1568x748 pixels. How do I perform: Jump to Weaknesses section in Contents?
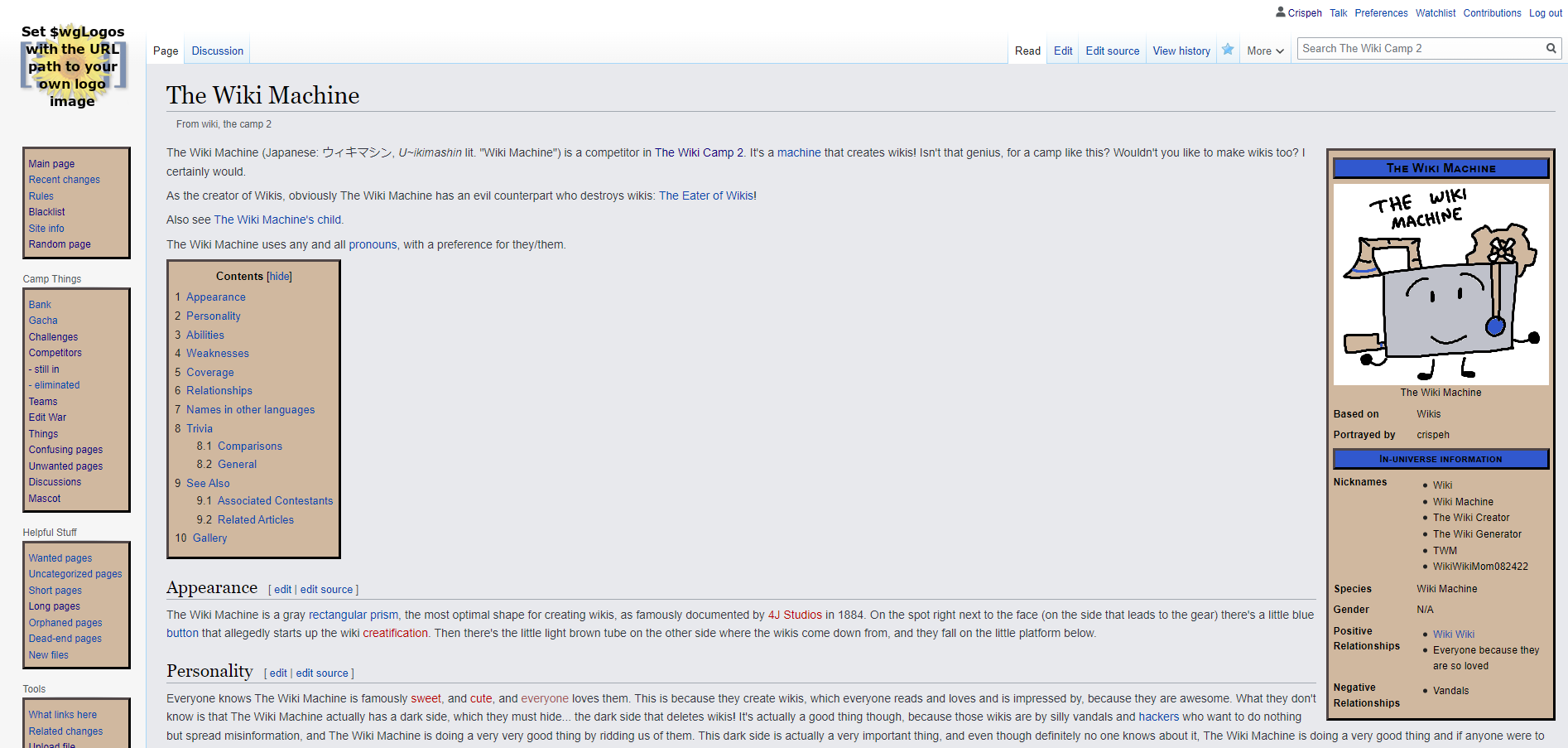pyautogui.click(x=217, y=354)
